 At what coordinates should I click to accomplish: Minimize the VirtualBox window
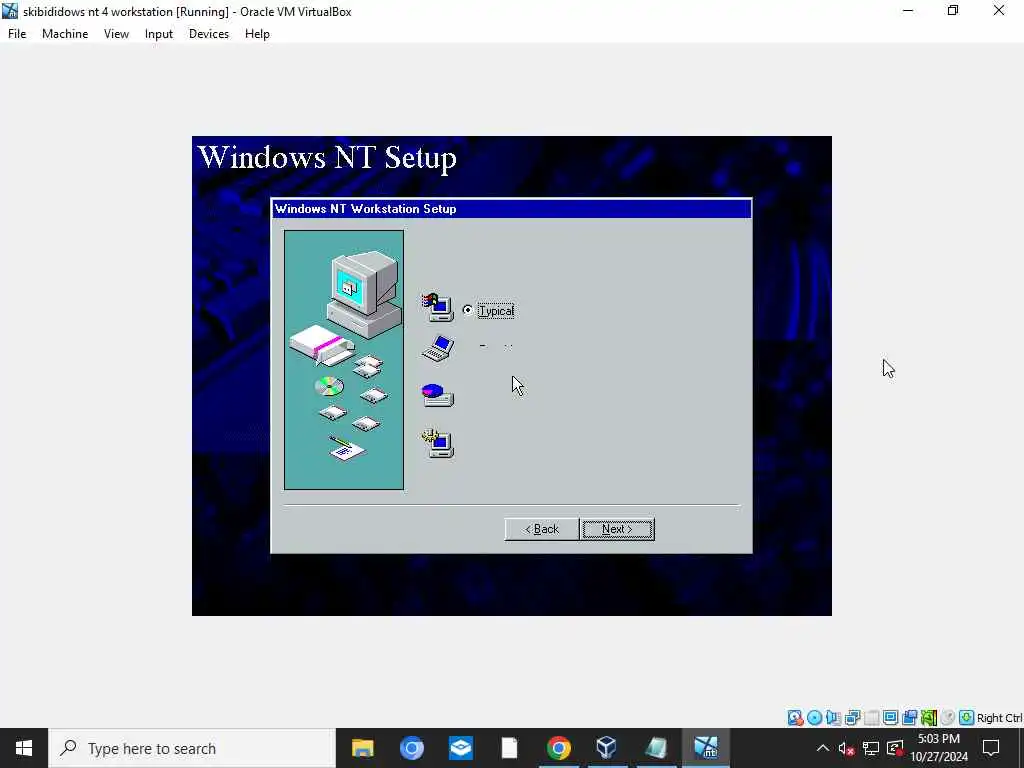pos(908,11)
